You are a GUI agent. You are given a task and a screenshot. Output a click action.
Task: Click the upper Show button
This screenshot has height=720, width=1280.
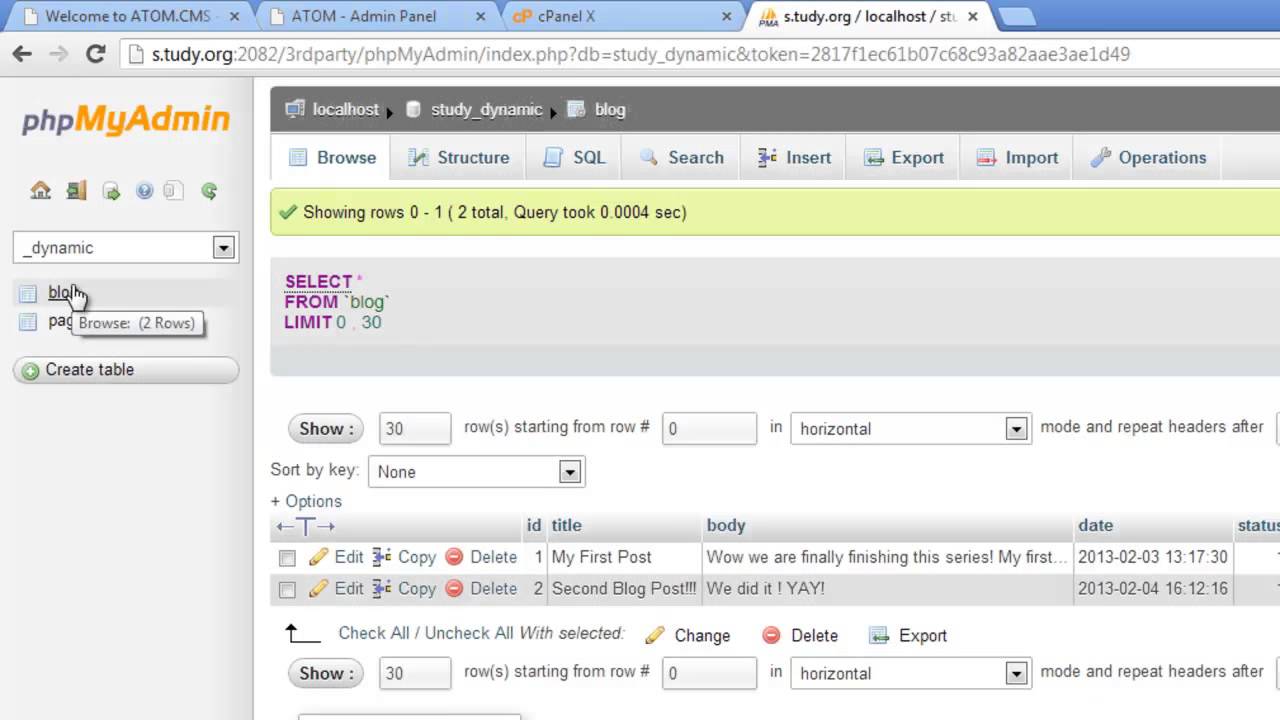coord(326,428)
